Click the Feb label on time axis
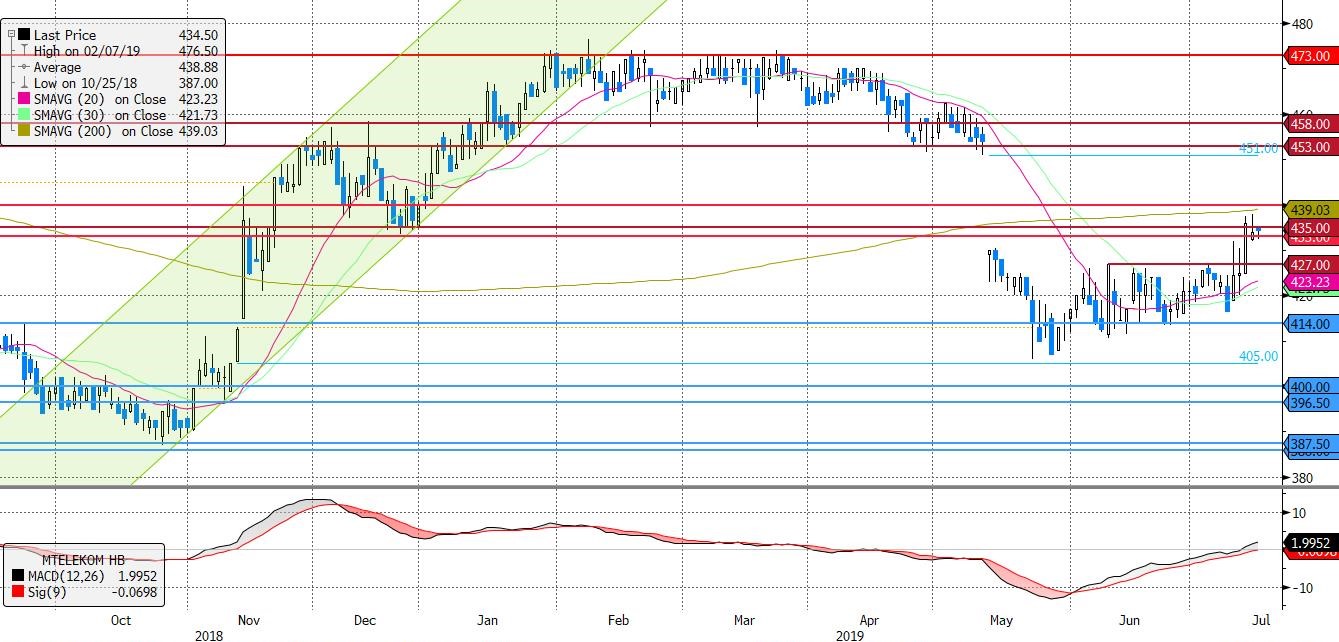Screen dimensions: 1339x642 pyautogui.click(x=618, y=620)
